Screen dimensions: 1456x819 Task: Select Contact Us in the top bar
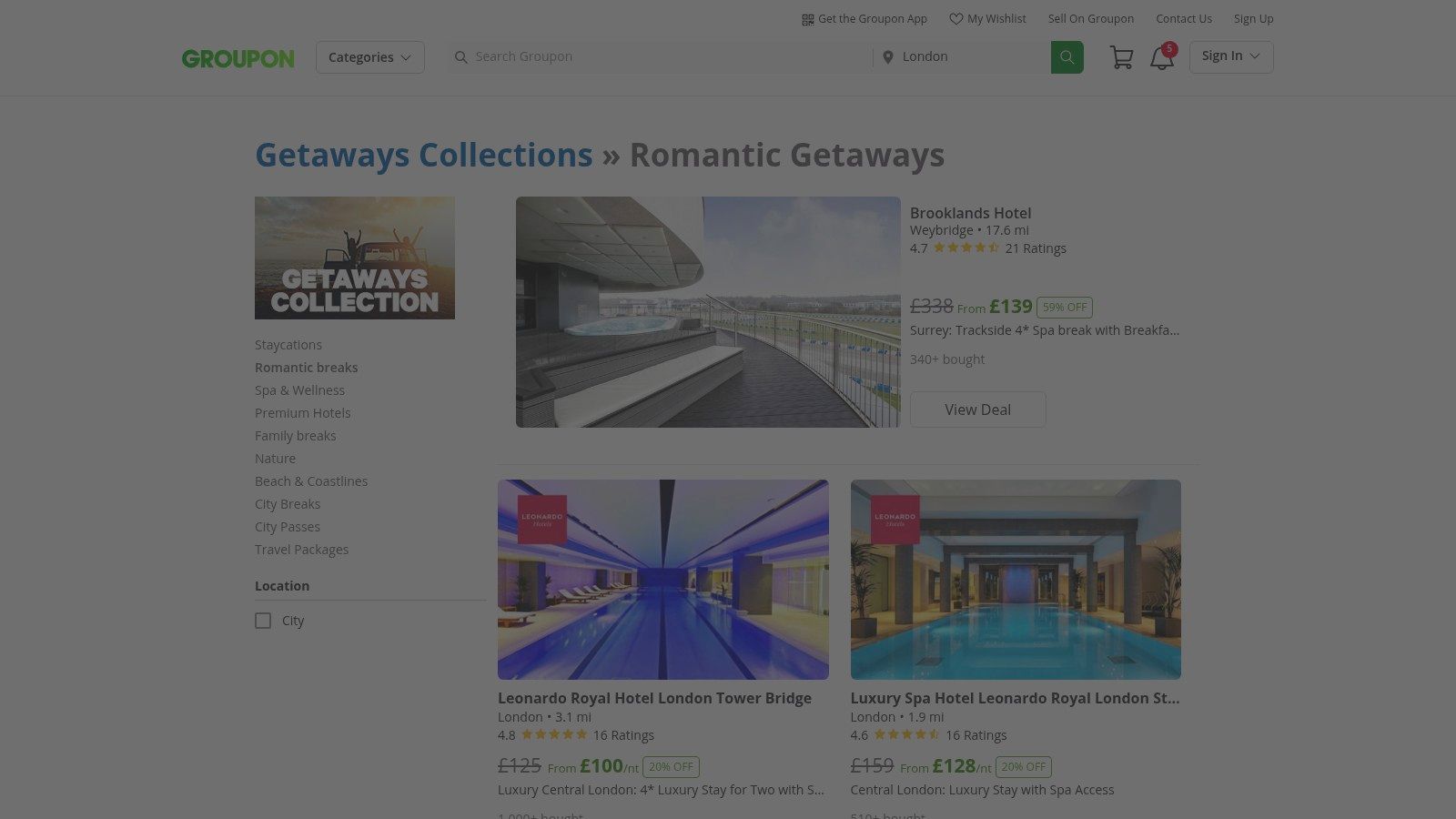point(1184,18)
